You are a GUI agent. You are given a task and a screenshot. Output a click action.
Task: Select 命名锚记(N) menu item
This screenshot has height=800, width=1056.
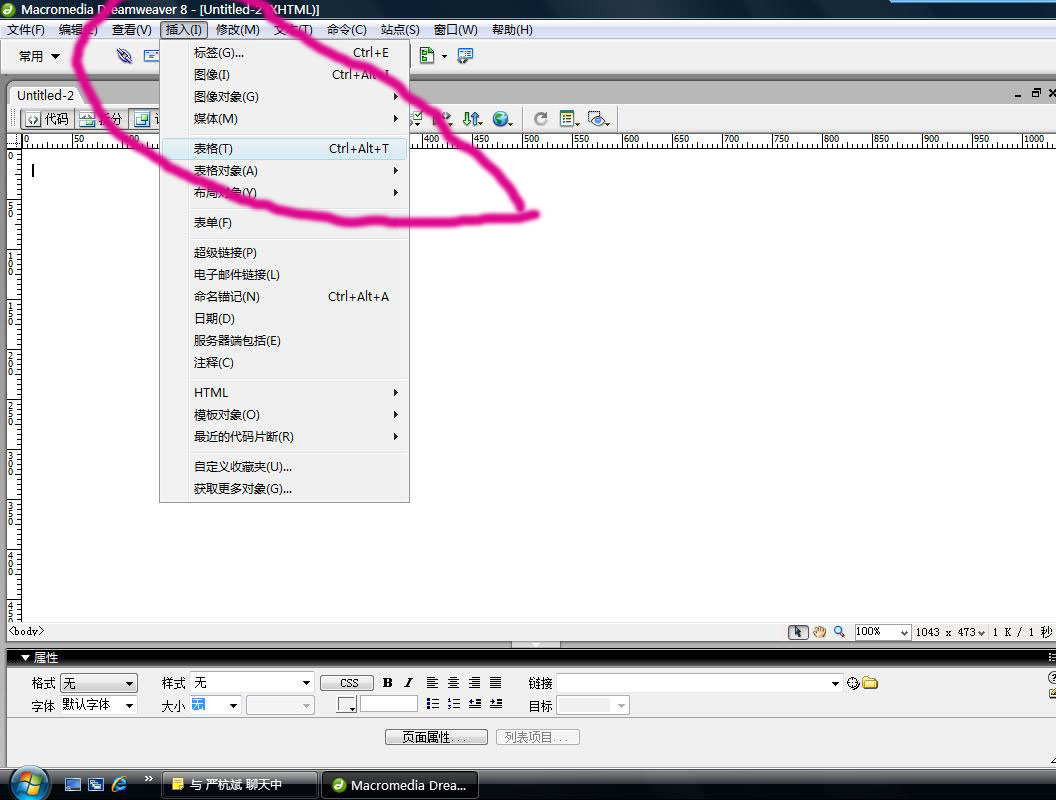coord(284,296)
